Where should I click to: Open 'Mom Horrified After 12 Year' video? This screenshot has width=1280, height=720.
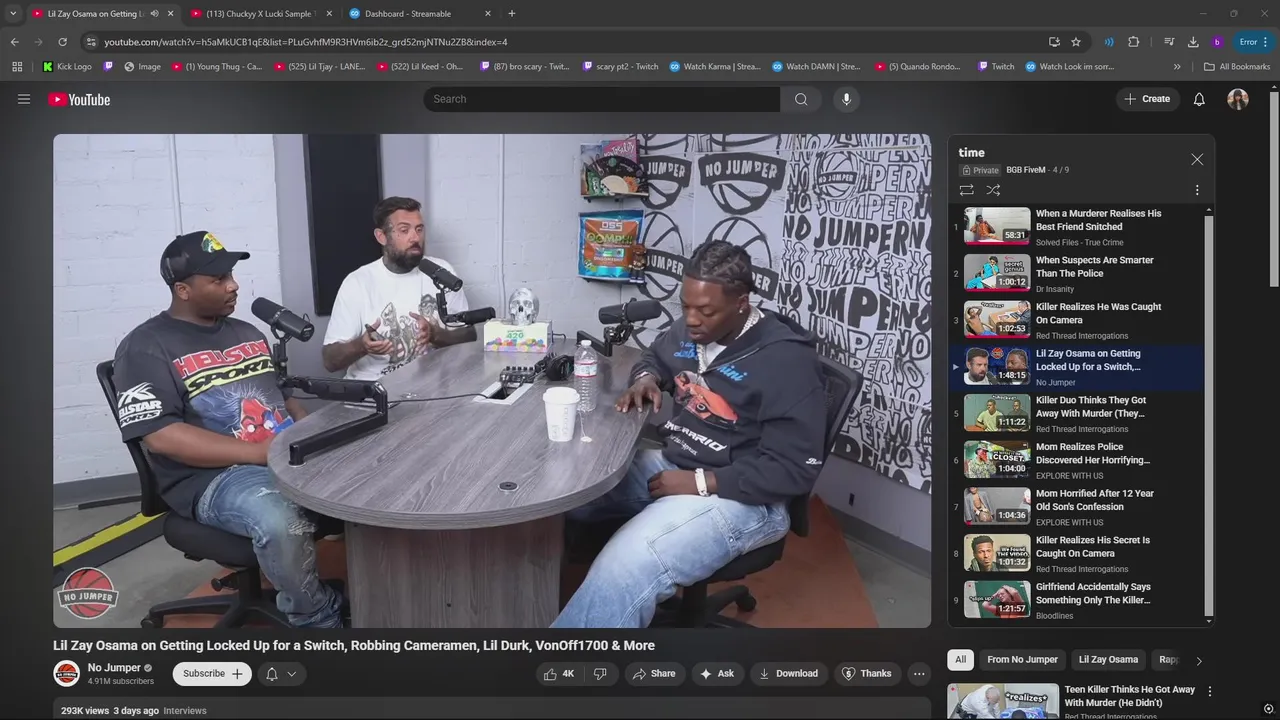click(1075, 507)
